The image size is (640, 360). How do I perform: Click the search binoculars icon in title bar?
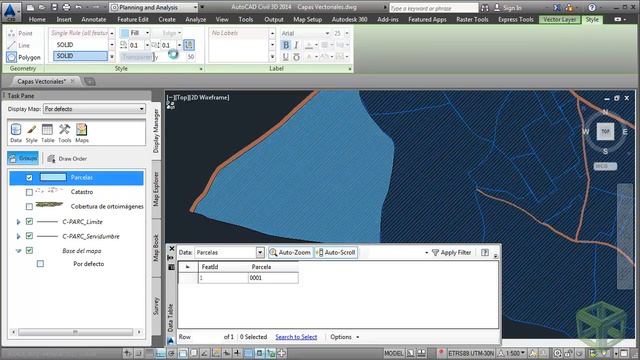pyautogui.click(x=484, y=8)
